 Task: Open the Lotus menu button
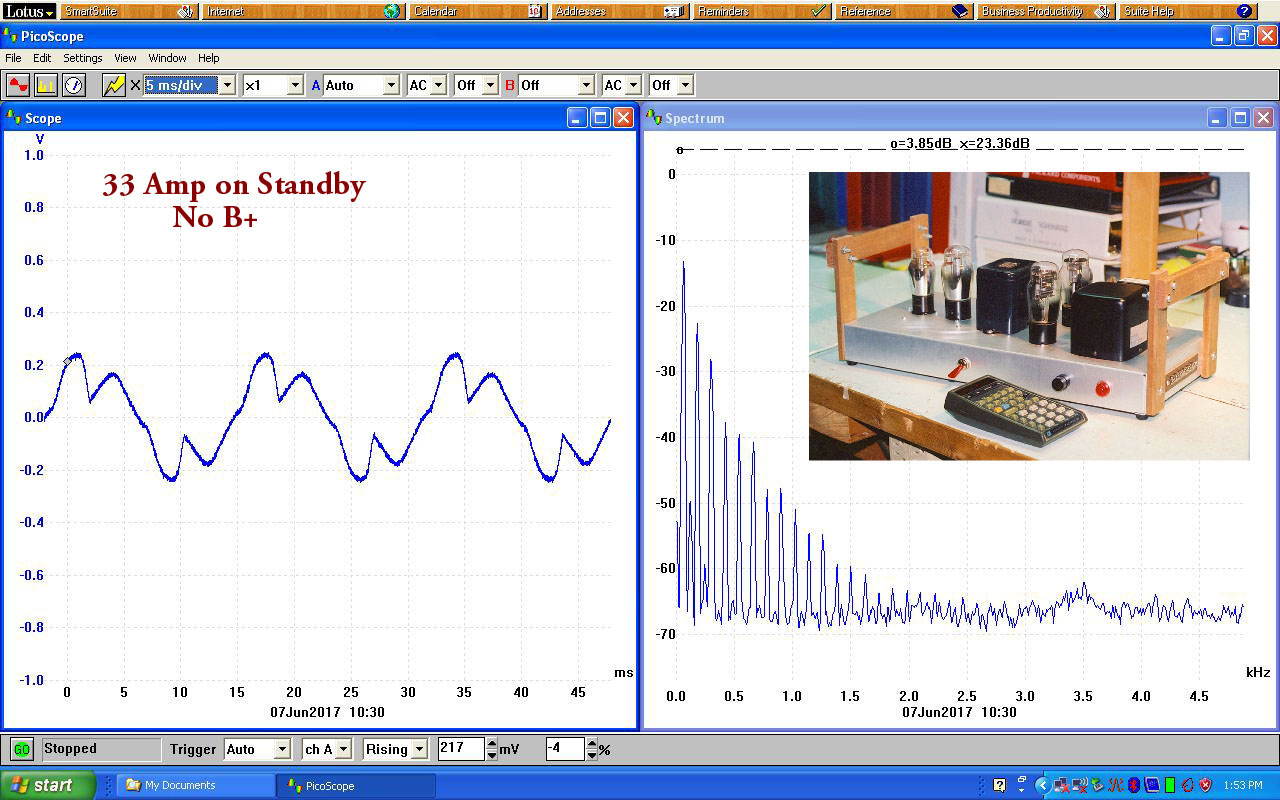coord(29,11)
